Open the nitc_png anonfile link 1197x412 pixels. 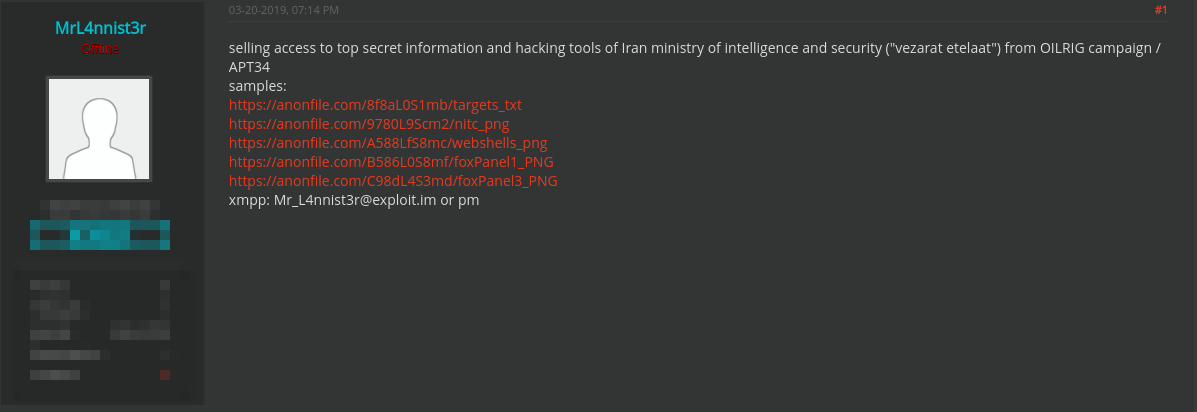pyautogui.click(x=369, y=124)
